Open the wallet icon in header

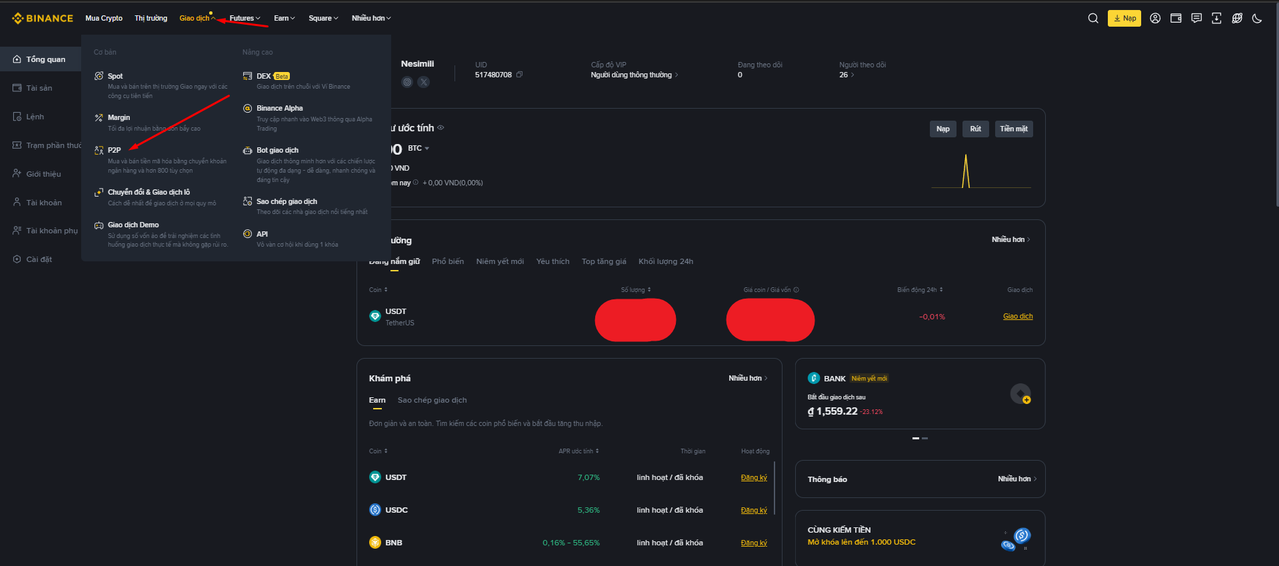(1176, 18)
